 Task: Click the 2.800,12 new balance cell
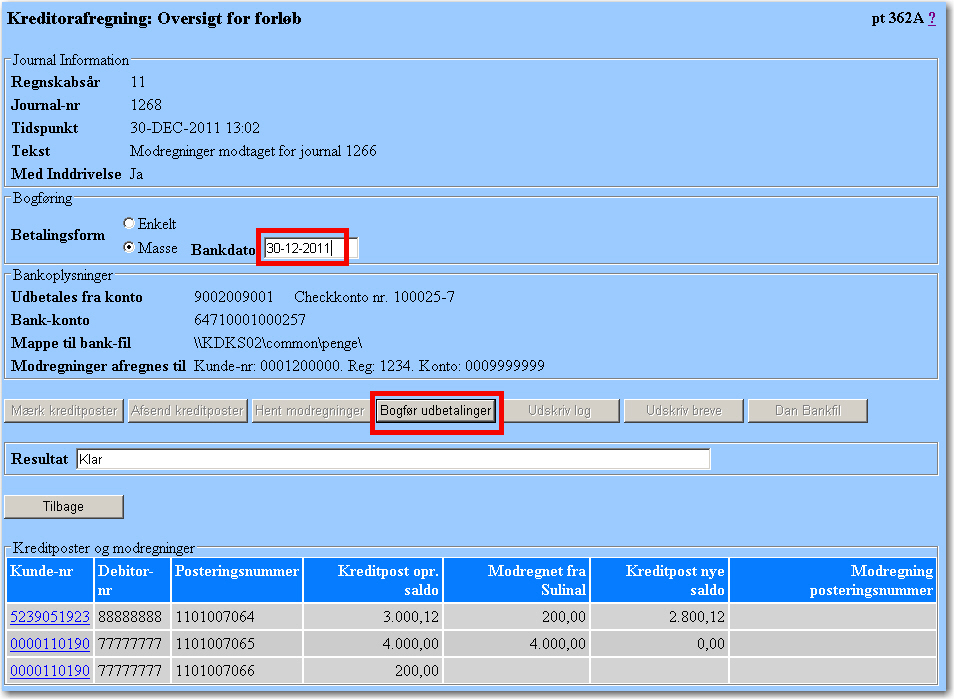click(x=660, y=617)
